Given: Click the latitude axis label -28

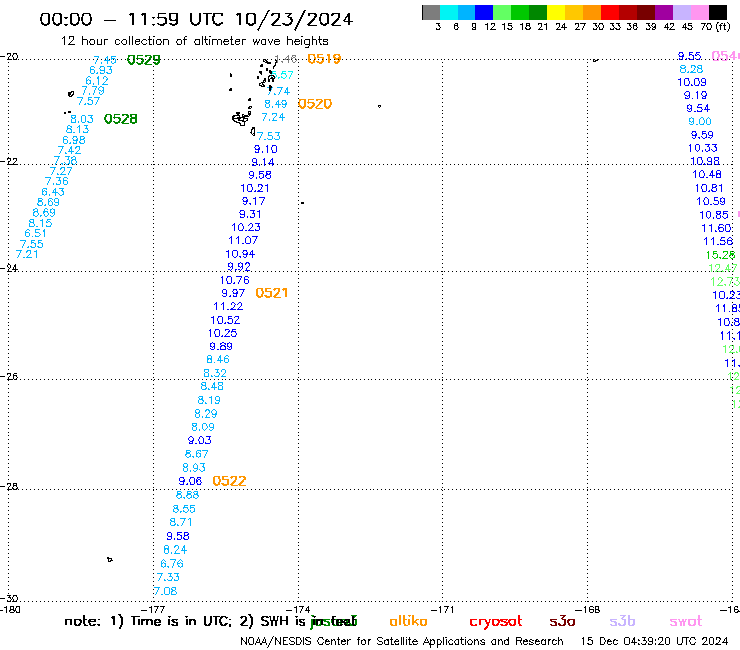Looking at the screenshot, I should tap(9, 486).
